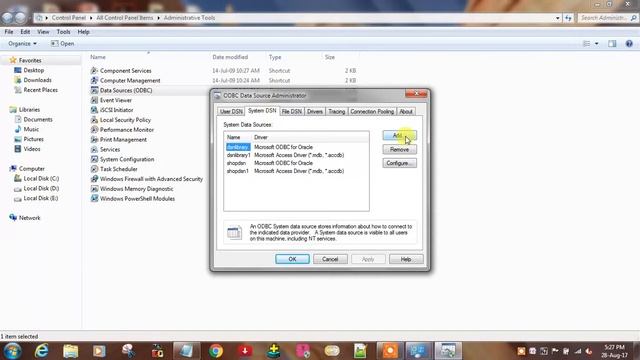Expand address bar history dropdown
This screenshot has width=640, height=360.
[x=558, y=18]
